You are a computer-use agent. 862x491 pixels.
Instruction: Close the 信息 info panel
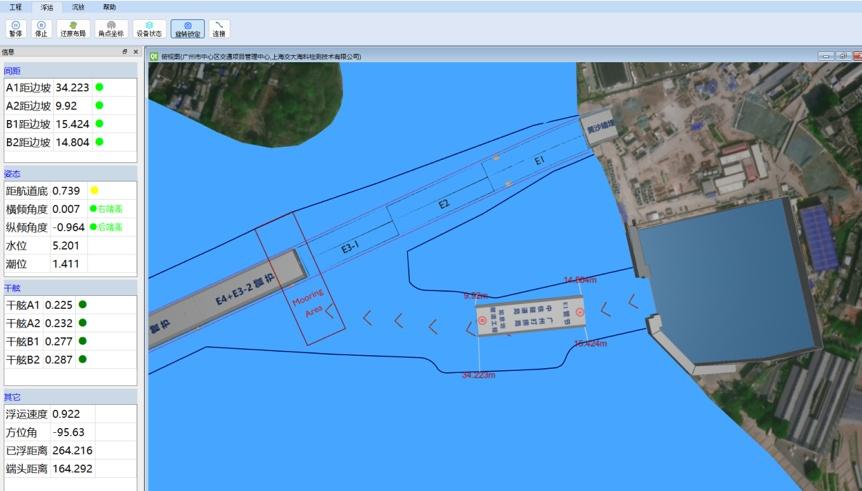point(136,52)
